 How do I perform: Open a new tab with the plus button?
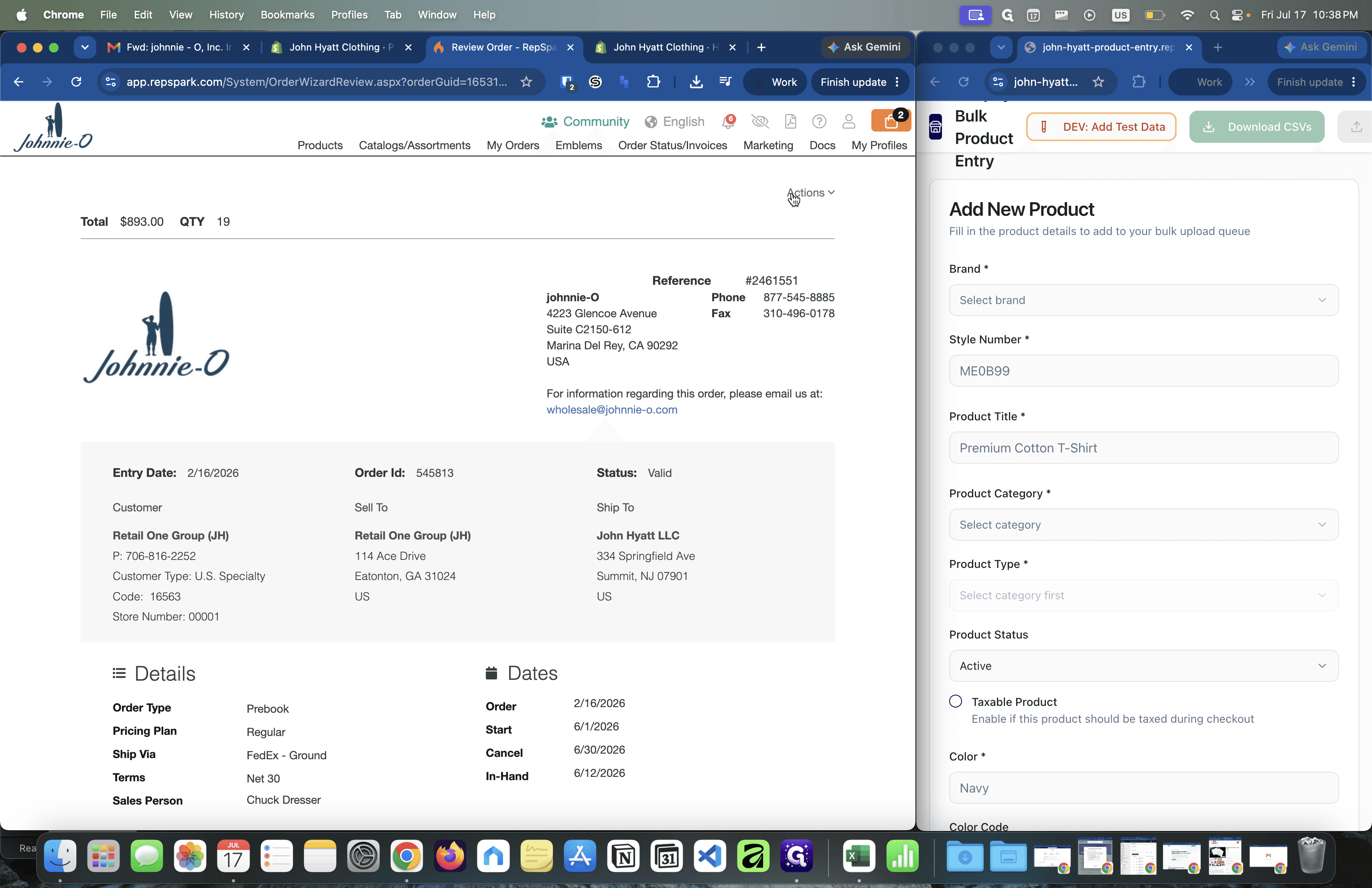tap(761, 47)
